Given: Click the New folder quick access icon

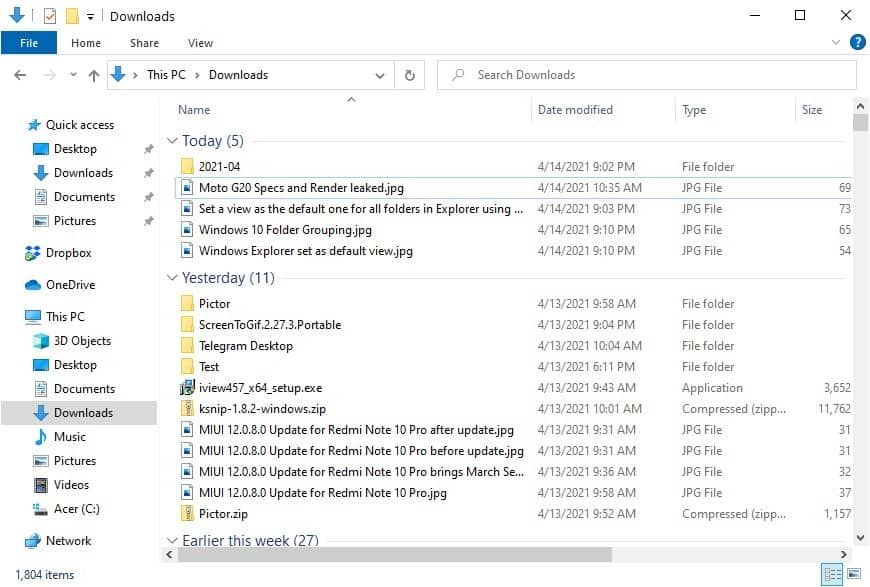Looking at the screenshot, I should tap(72, 16).
